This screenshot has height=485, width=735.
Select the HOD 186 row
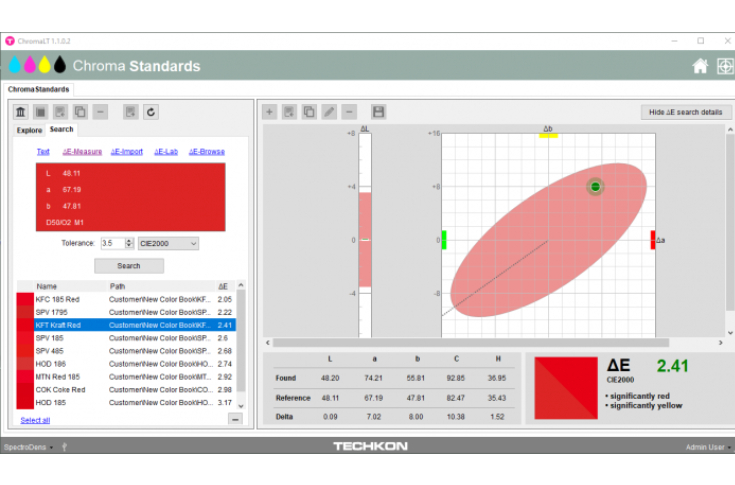click(126, 364)
